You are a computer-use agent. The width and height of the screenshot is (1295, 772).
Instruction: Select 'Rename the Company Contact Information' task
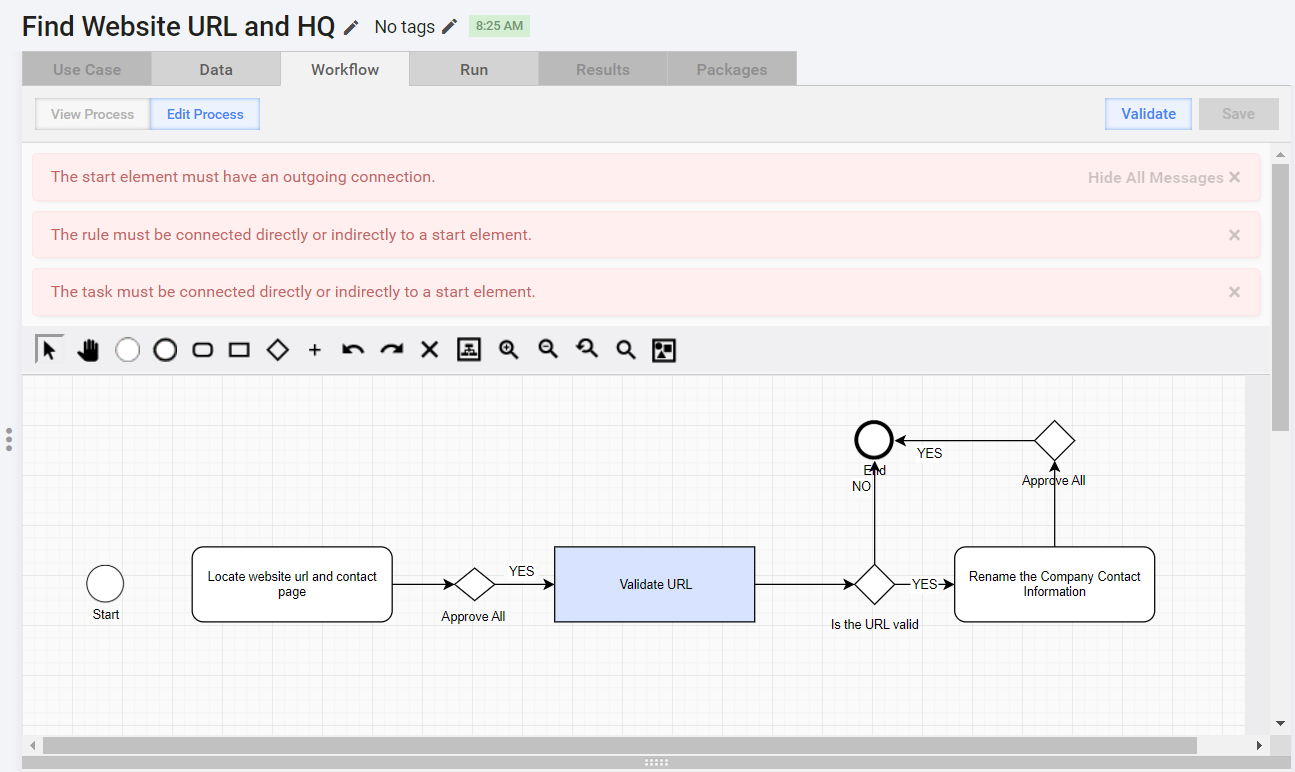click(1055, 584)
